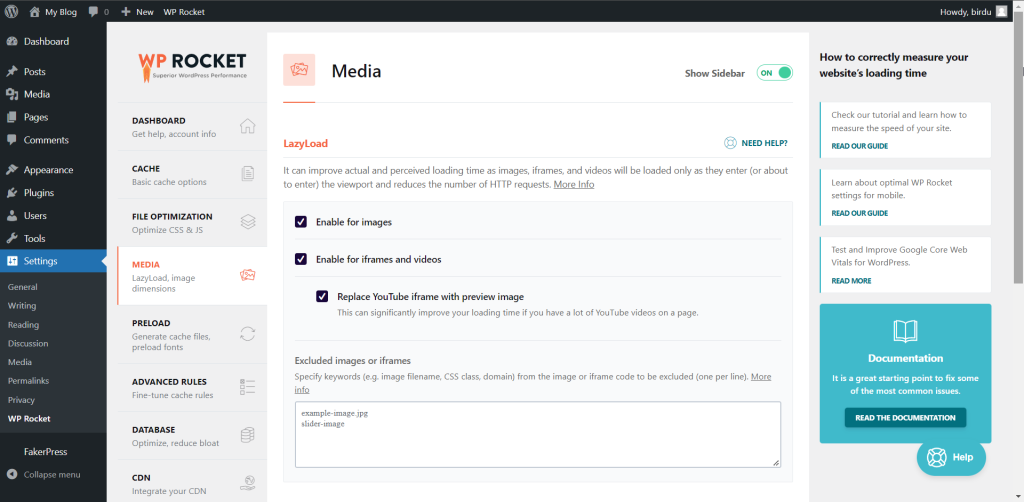Click the globe-hand icon beside CDN
The height and width of the screenshot is (502, 1024).
248,482
